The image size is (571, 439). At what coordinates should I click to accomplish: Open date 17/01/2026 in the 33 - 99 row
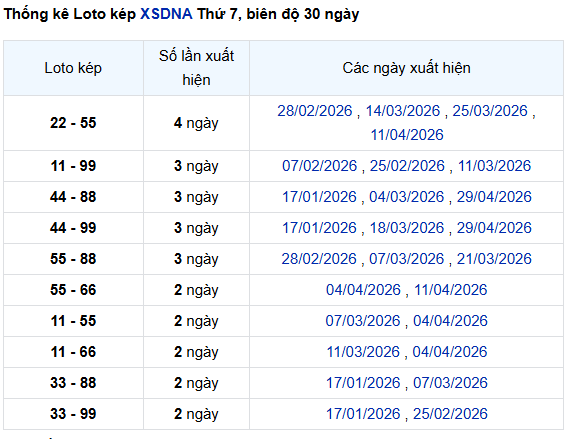click(x=363, y=414)
